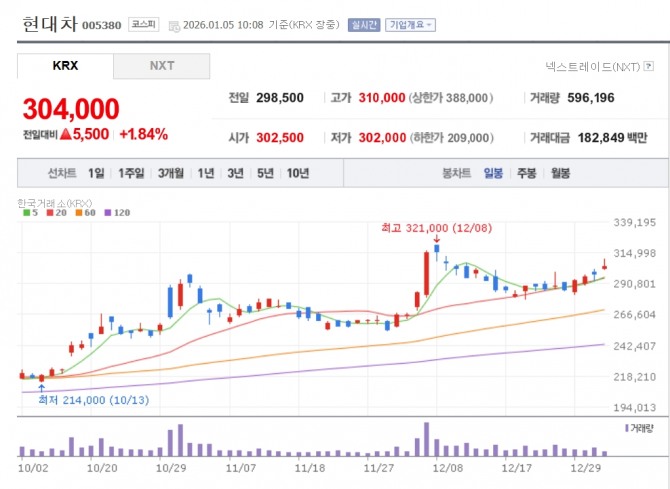Screen dimensions: 670x489
Task: Click the high price value 310,000
Action: 382,98
